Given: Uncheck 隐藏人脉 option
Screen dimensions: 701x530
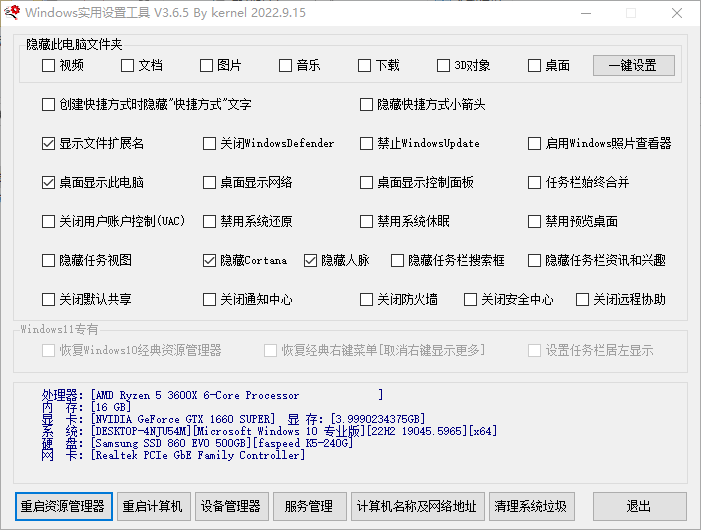Looking at the screenshot, I should (310, 260).
